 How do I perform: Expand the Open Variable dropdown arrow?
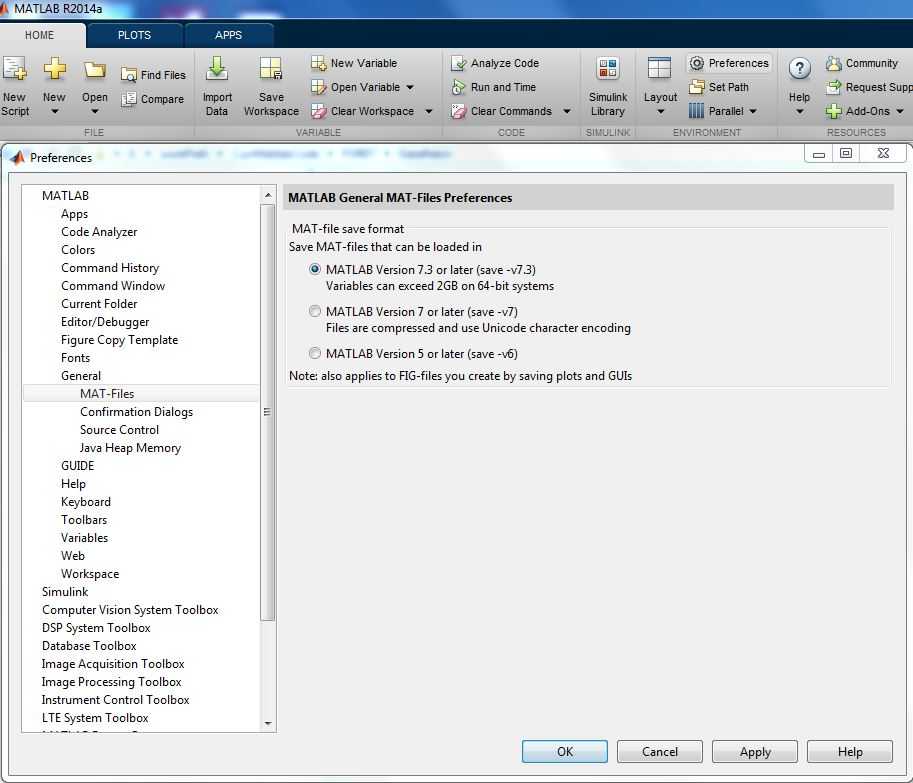410,87
